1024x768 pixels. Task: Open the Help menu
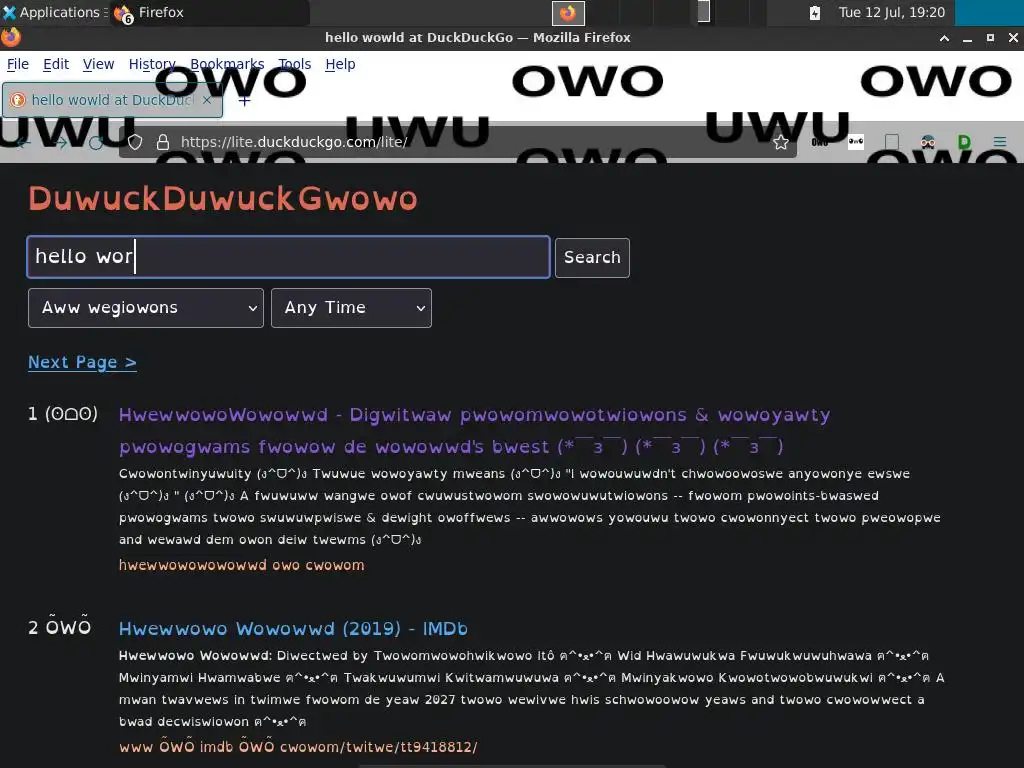tap(340, 64)
